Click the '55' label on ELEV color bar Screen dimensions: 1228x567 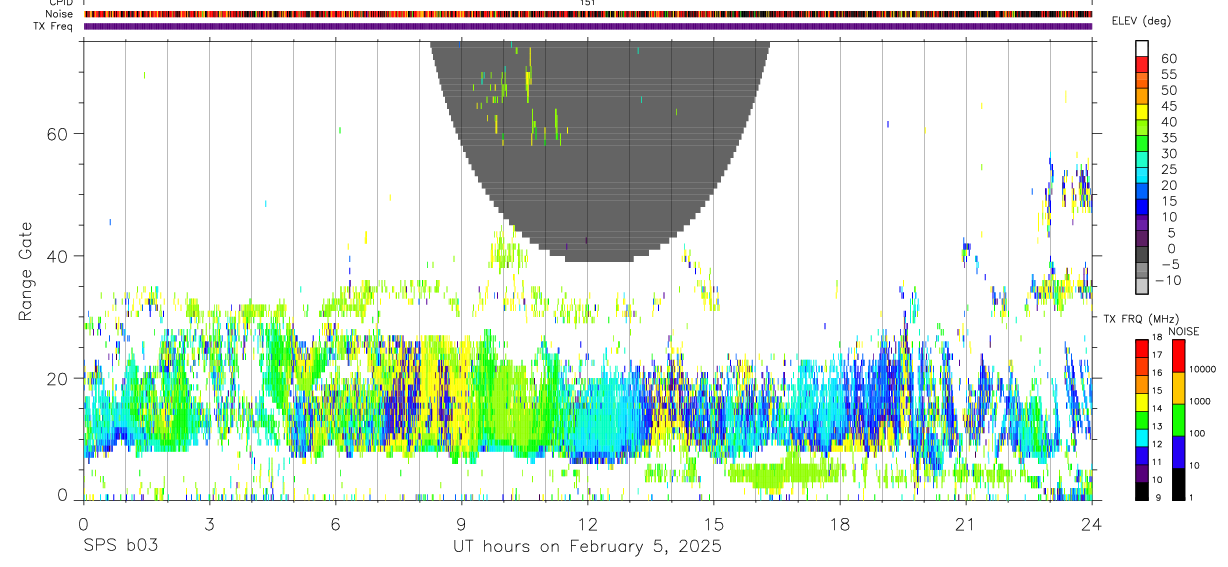click(1167, 75)
